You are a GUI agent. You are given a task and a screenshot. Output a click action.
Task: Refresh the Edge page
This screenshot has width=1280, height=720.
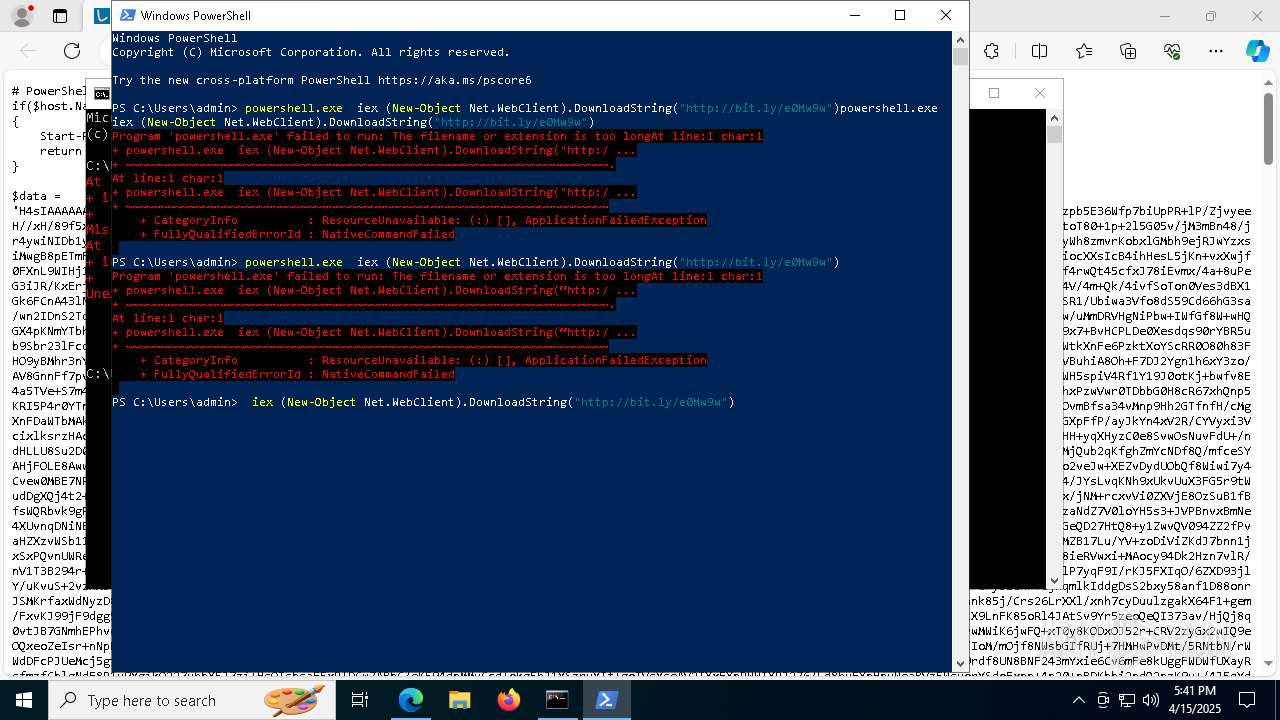[72, 51]
